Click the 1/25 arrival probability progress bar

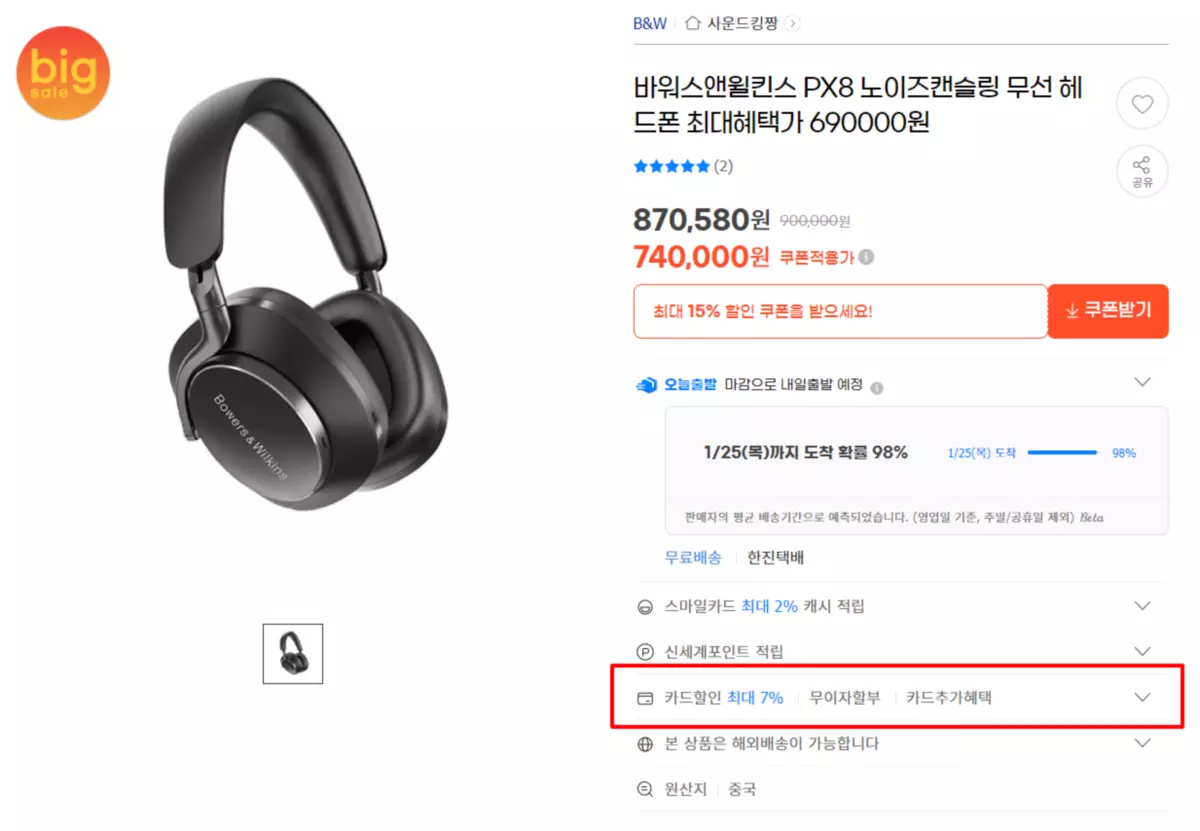point(1062,453)
